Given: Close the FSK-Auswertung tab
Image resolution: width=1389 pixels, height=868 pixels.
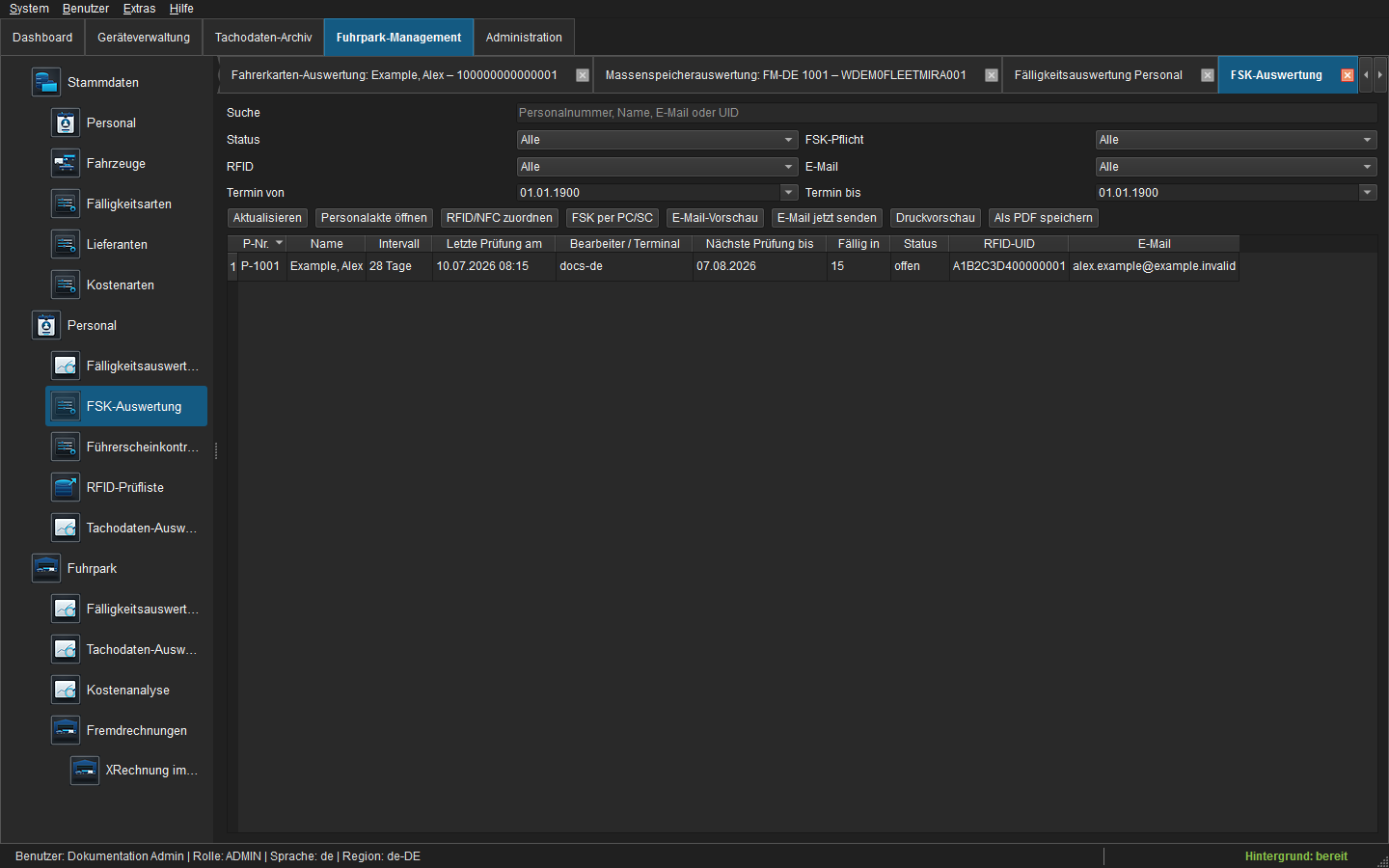Looking at the screenshot, I should coord(1348,75).
